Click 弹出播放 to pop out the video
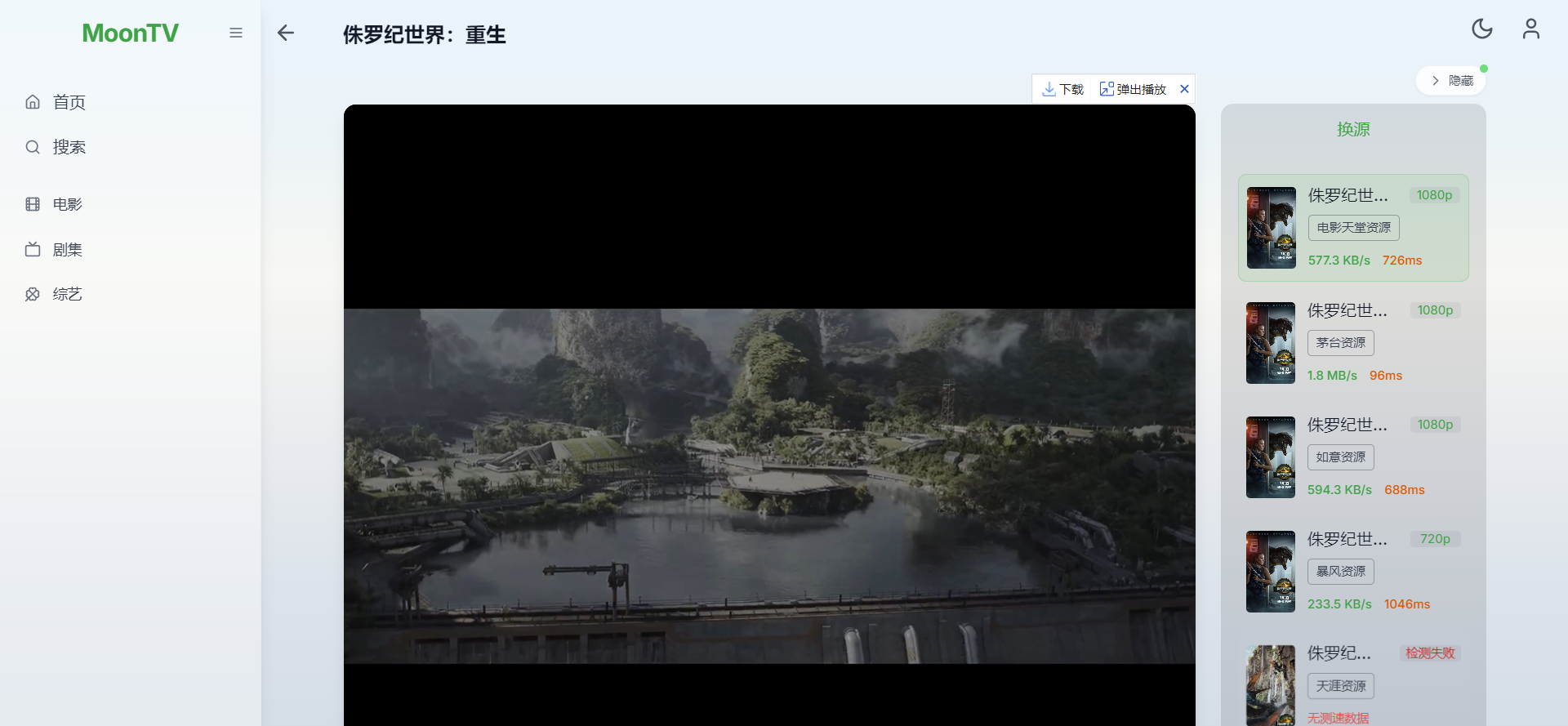1568x726 pixels. [x=1133, y=89]
